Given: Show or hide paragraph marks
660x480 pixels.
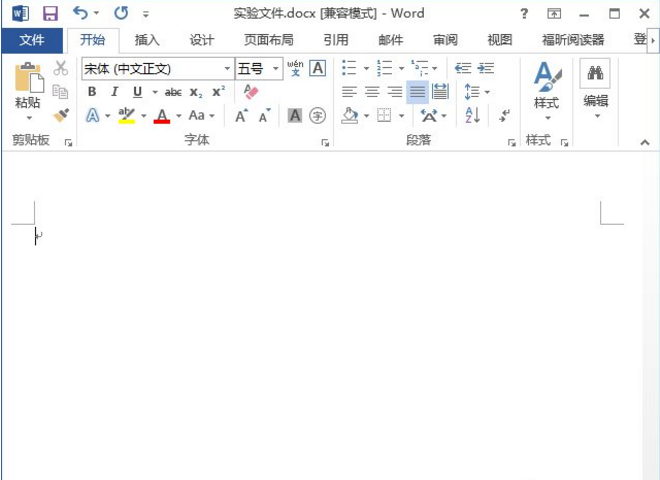Looking at the screenshot, I should pyautogui.click(x=504, y=115).
